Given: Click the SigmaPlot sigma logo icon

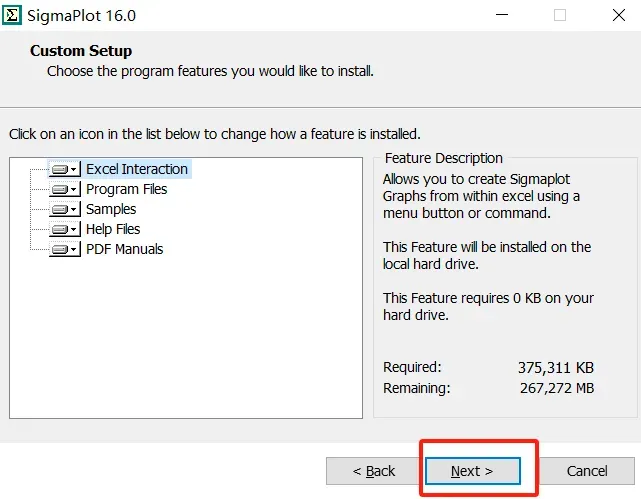Looking at the screenshot, I should coord(11,16).
